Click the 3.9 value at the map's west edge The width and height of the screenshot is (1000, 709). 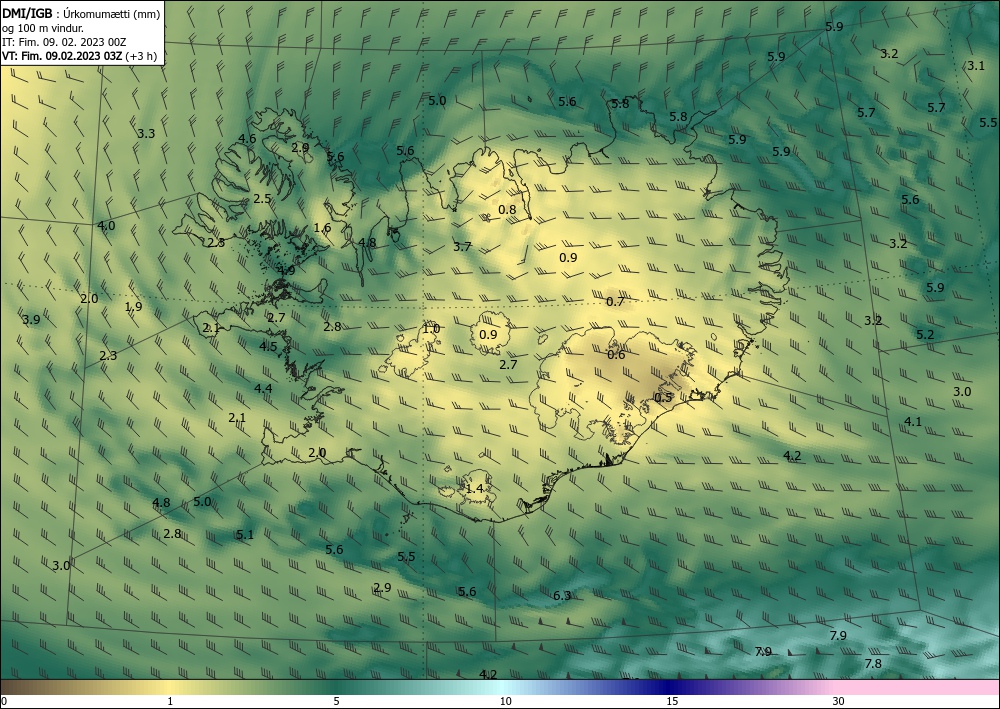pos(31,319)
